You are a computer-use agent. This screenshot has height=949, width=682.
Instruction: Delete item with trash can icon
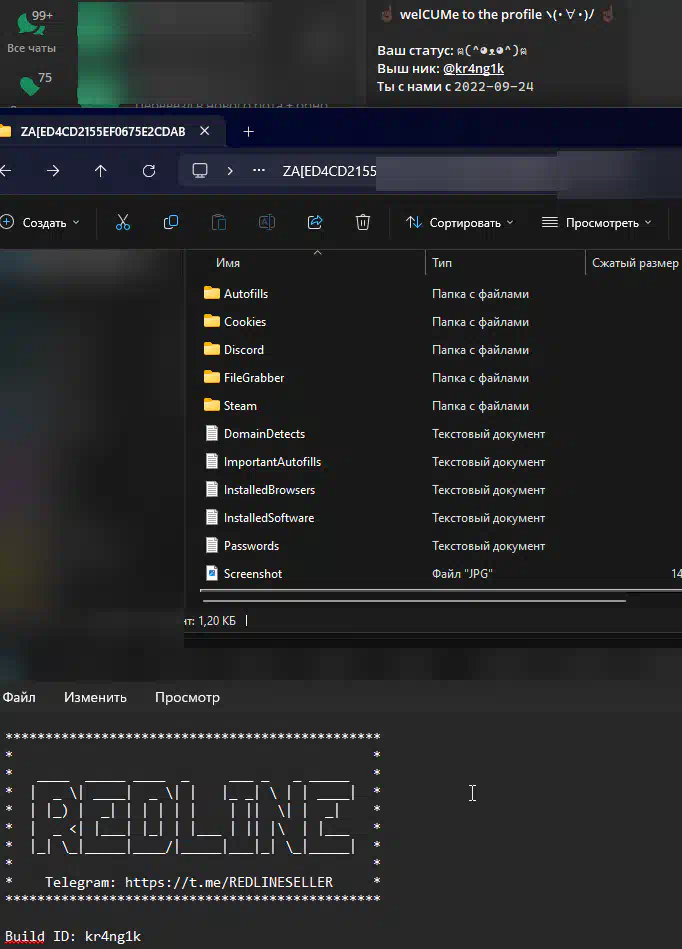(362, 223)
